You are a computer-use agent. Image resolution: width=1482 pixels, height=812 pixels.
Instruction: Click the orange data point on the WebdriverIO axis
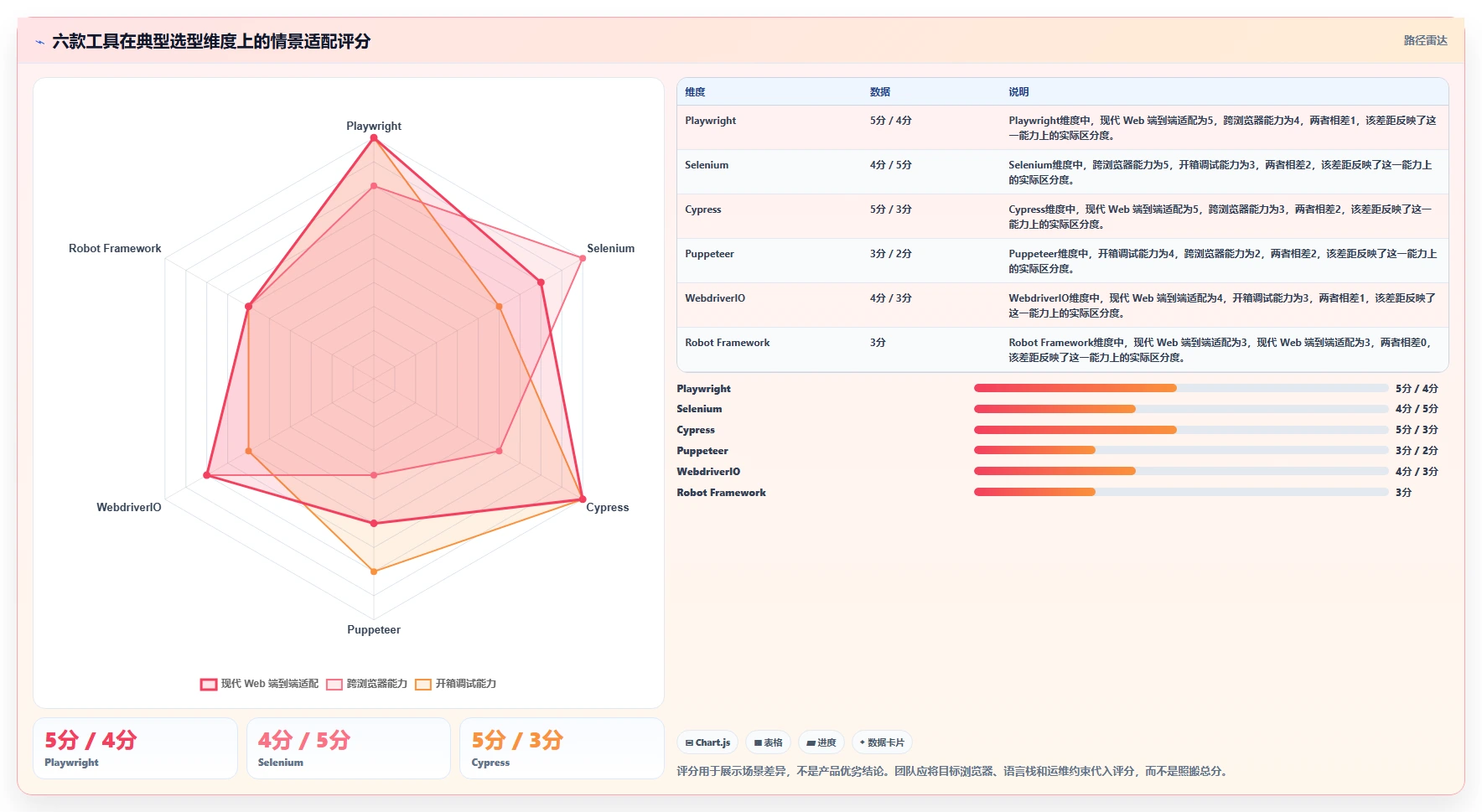click(x=248, y=451)
